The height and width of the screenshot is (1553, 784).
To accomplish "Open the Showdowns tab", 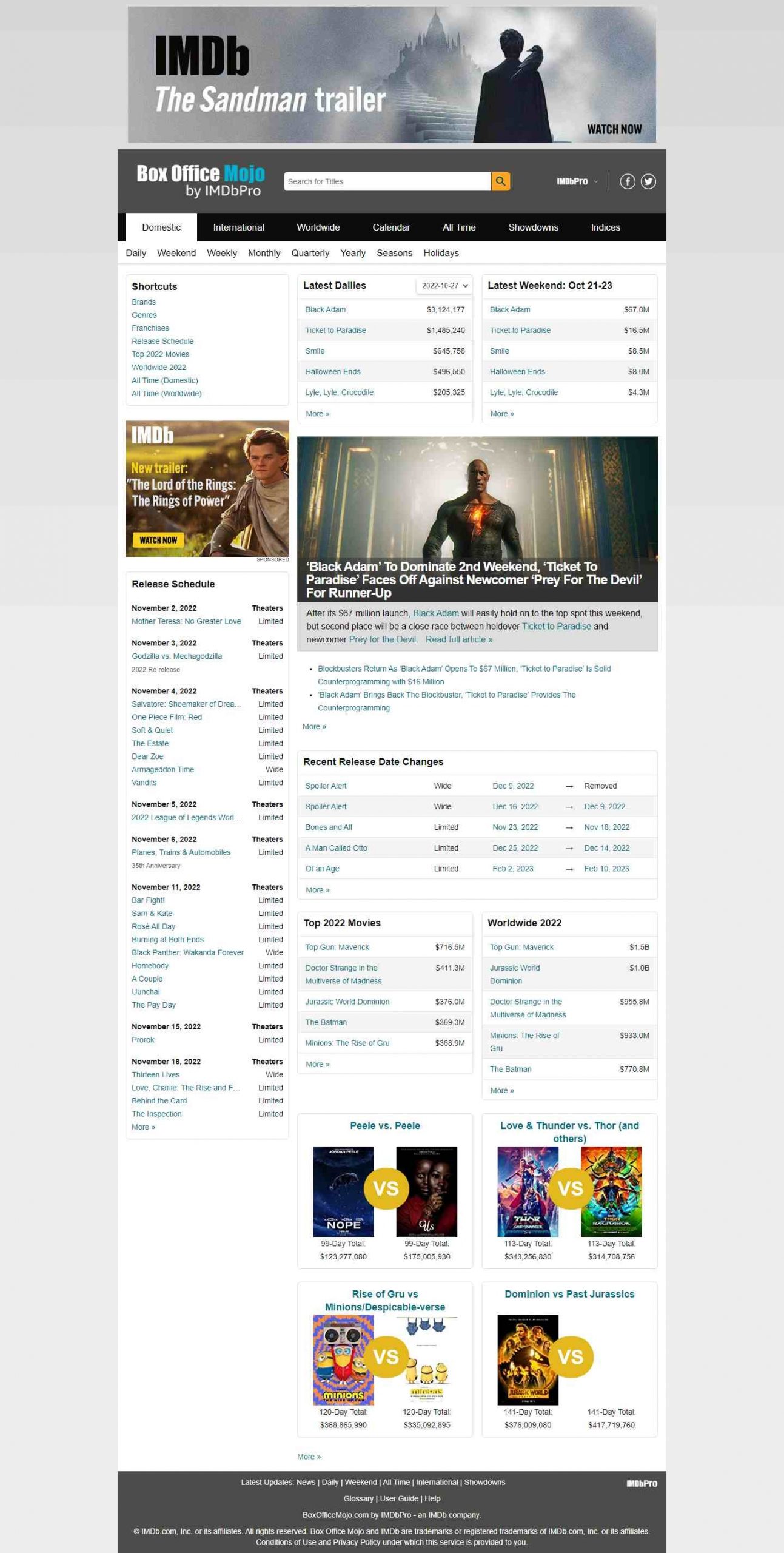I will point(533,227).
